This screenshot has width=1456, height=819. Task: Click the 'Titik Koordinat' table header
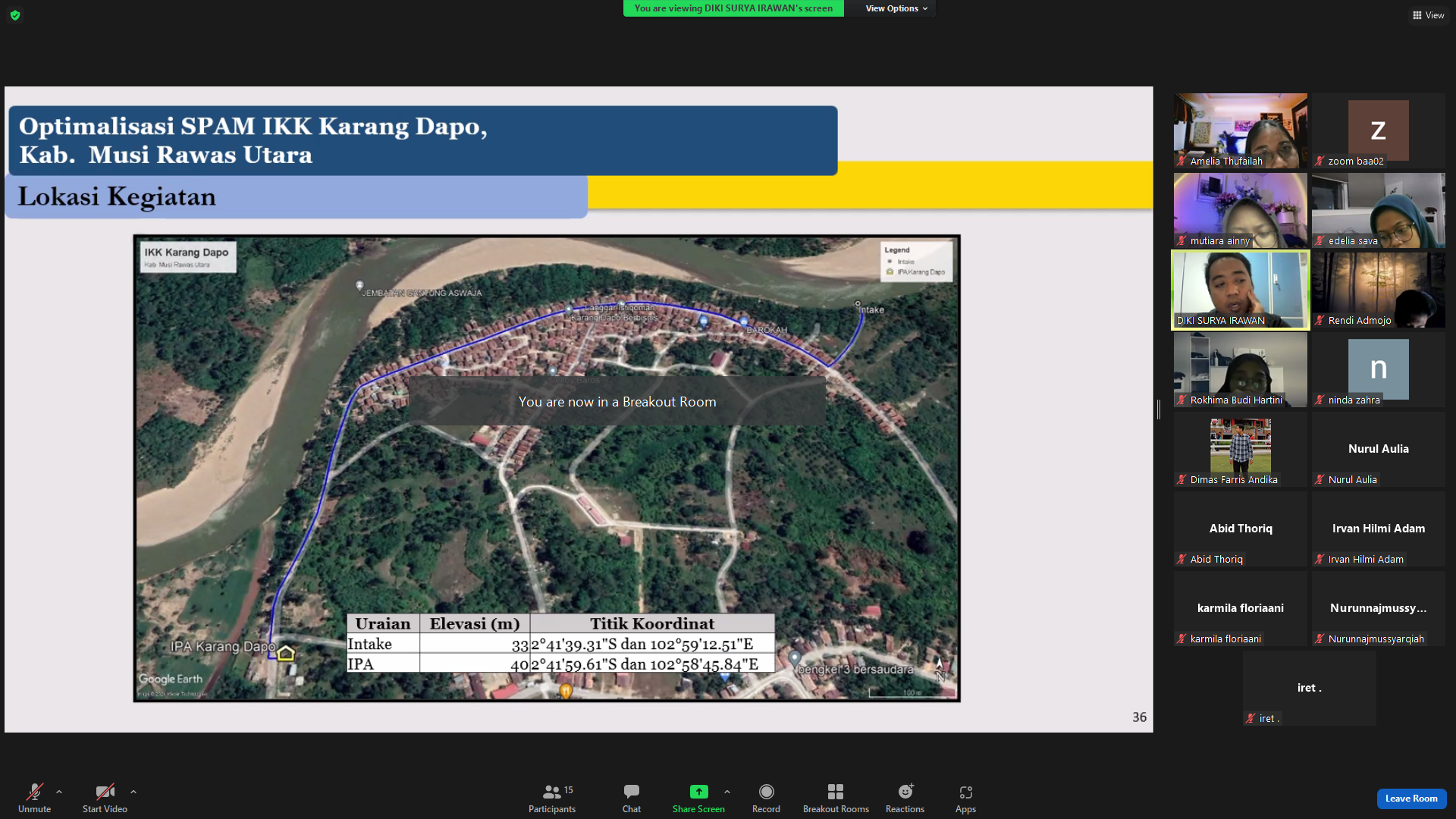(x=652, y=623)
